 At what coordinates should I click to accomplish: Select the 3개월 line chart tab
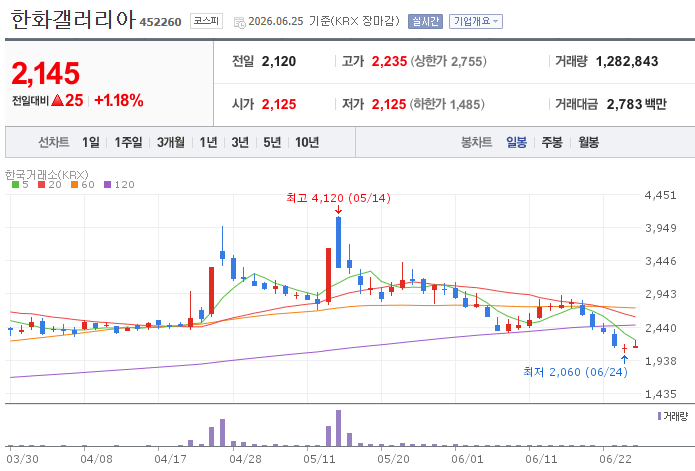pyautogui.click(x=171, y=142)
